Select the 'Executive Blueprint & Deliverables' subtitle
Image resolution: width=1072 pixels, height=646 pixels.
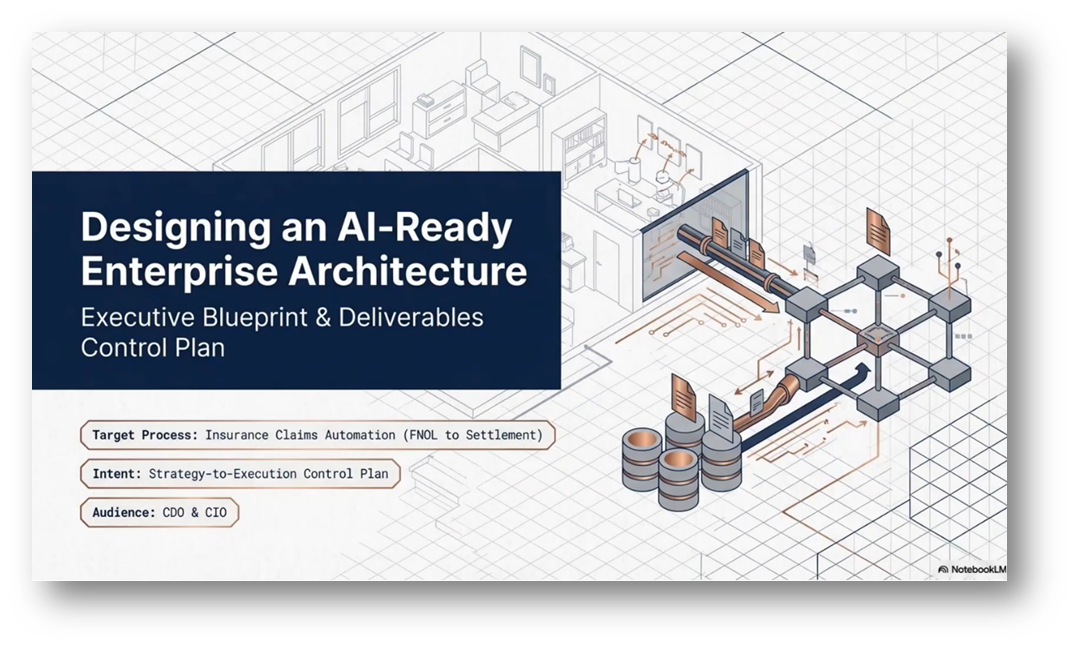pos(282,318)
